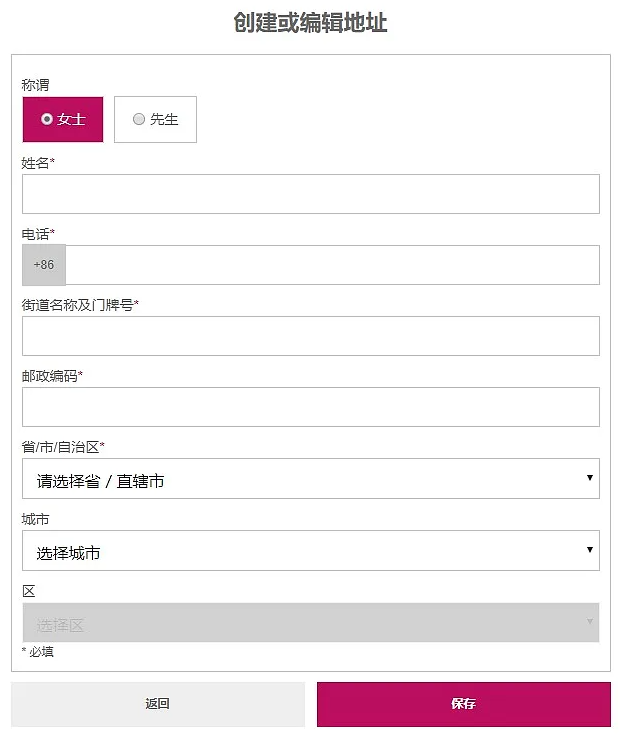The width and height of the screenshot is (620, 736).
Task: Click the 返回 button
Action: pos(158,704)
